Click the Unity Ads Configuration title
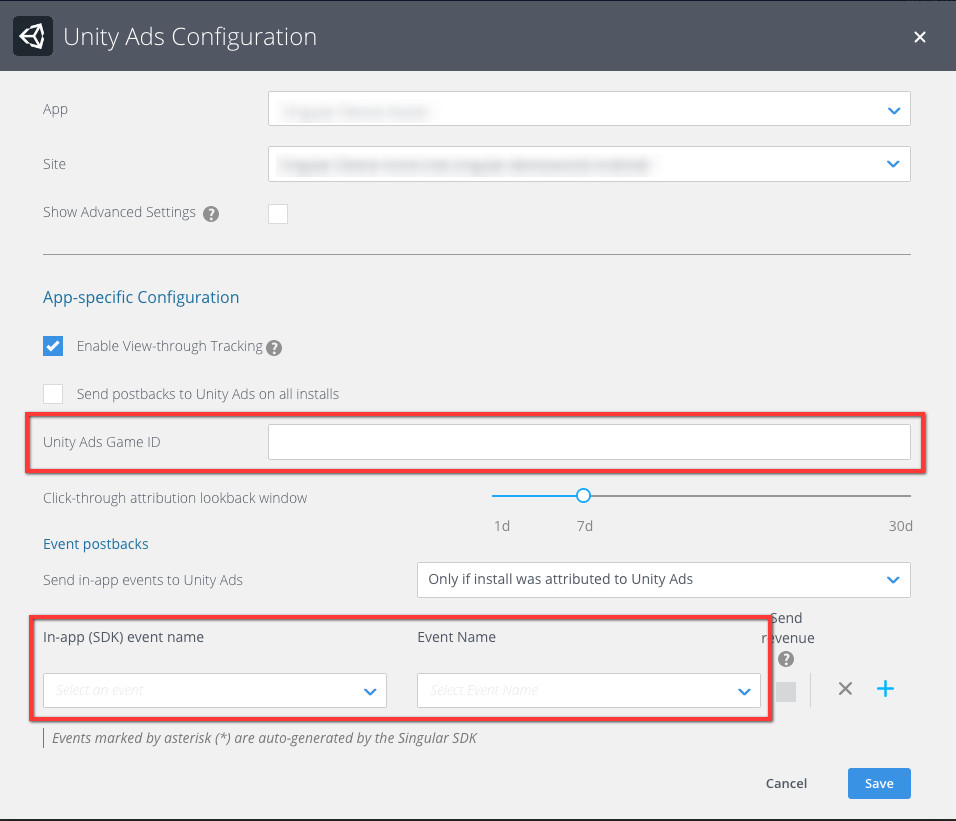 (190, 37)
